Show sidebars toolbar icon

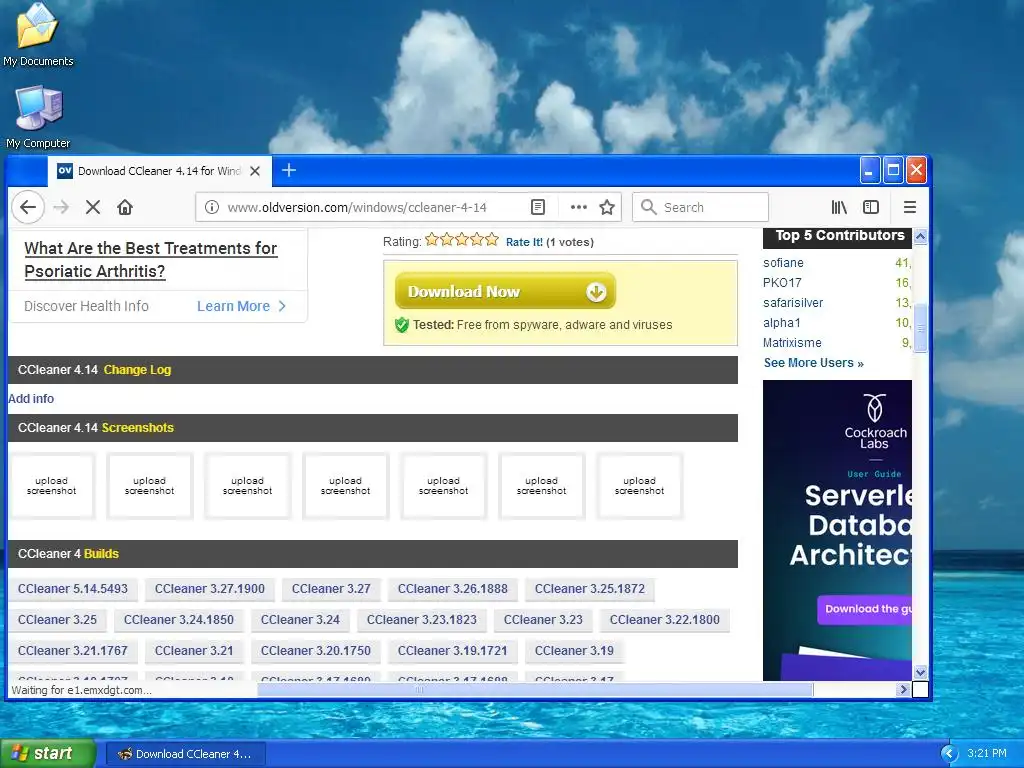pyautogui.click(x=871, y=207)
